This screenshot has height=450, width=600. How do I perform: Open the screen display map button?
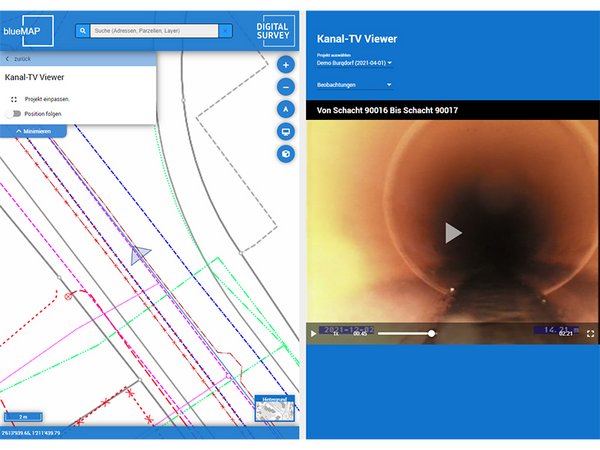286,131
